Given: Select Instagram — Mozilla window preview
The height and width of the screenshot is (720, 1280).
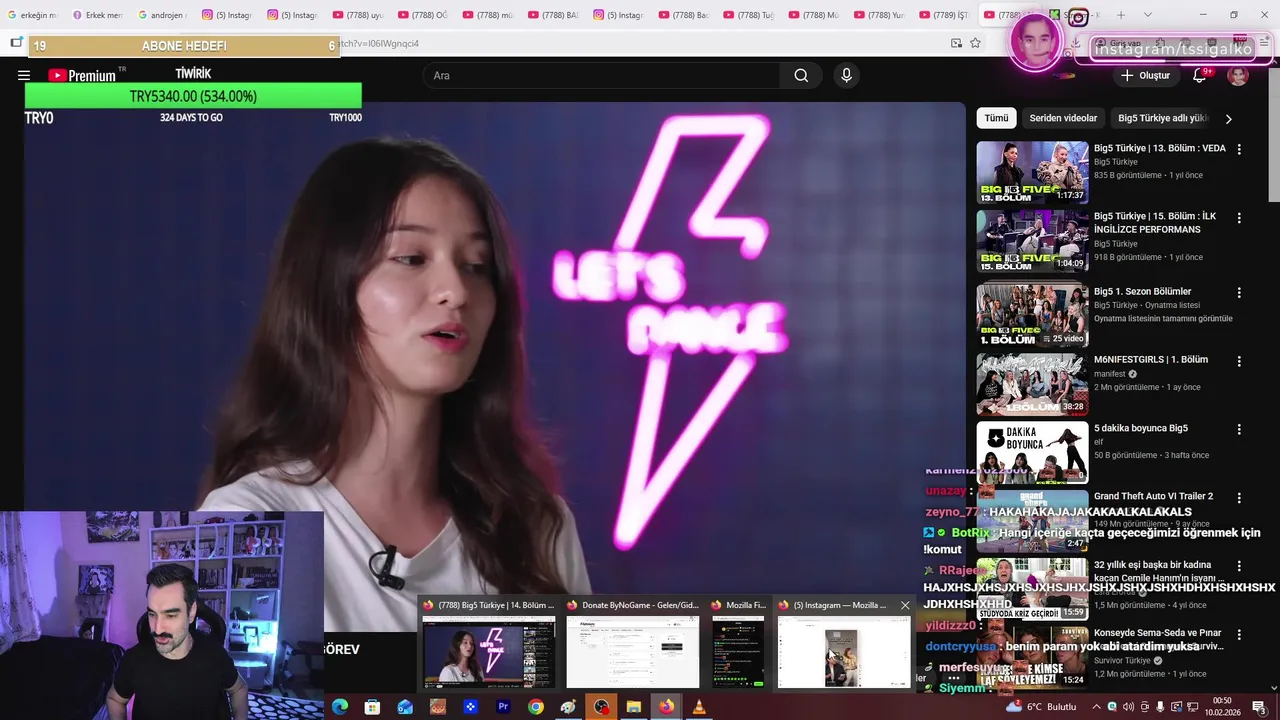Looking at the screenshot, I should click(845, 644).
